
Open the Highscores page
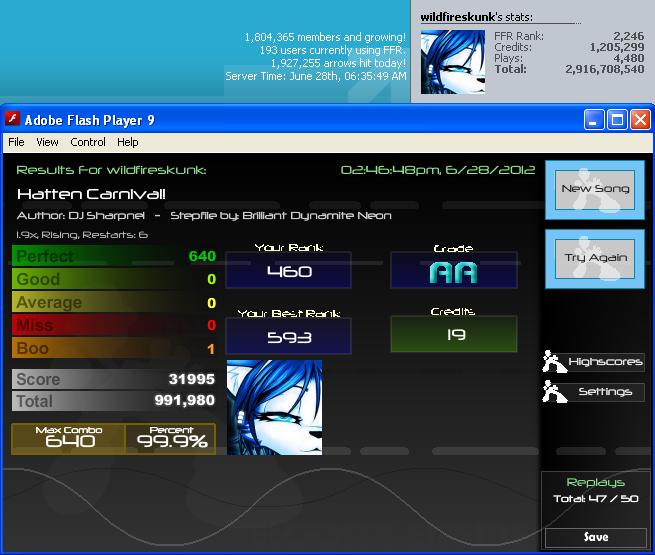(x=605, y=362)
